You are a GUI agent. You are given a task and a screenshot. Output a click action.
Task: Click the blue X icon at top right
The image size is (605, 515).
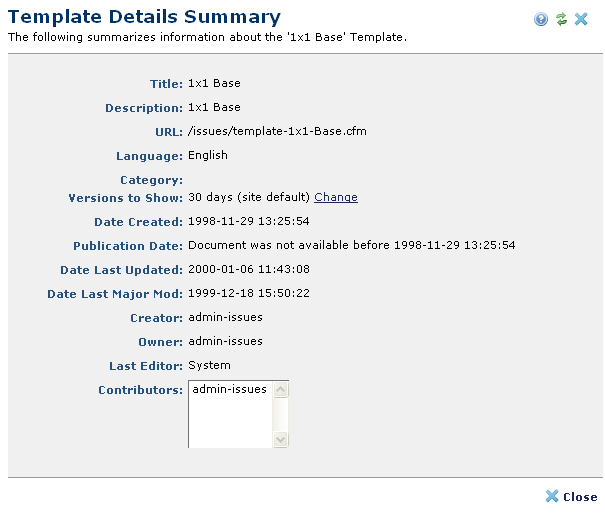pos(582,19)
